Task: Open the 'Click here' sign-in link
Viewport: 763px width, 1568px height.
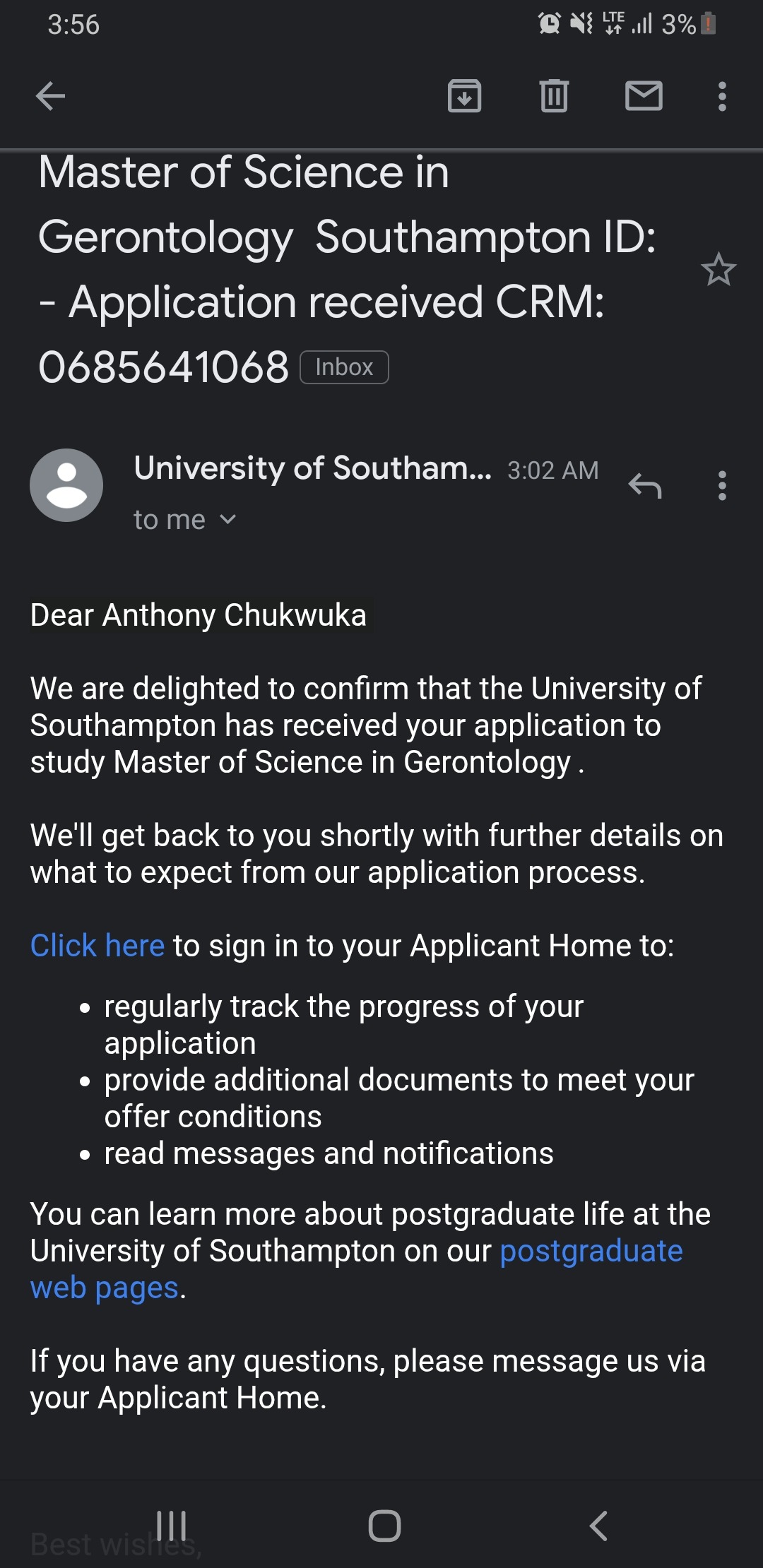Action: [97, 945]
